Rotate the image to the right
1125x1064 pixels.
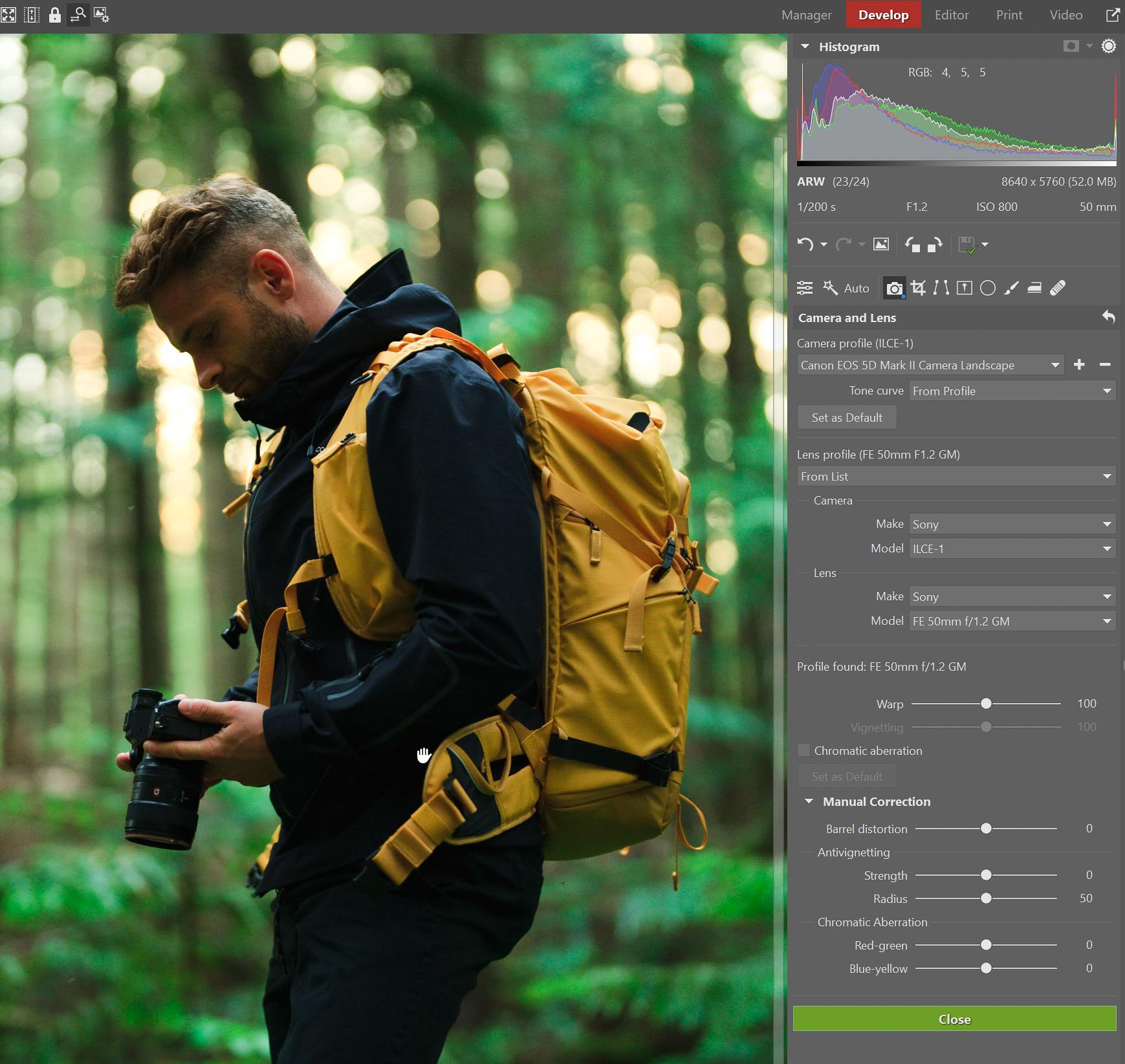pos(934,244)
